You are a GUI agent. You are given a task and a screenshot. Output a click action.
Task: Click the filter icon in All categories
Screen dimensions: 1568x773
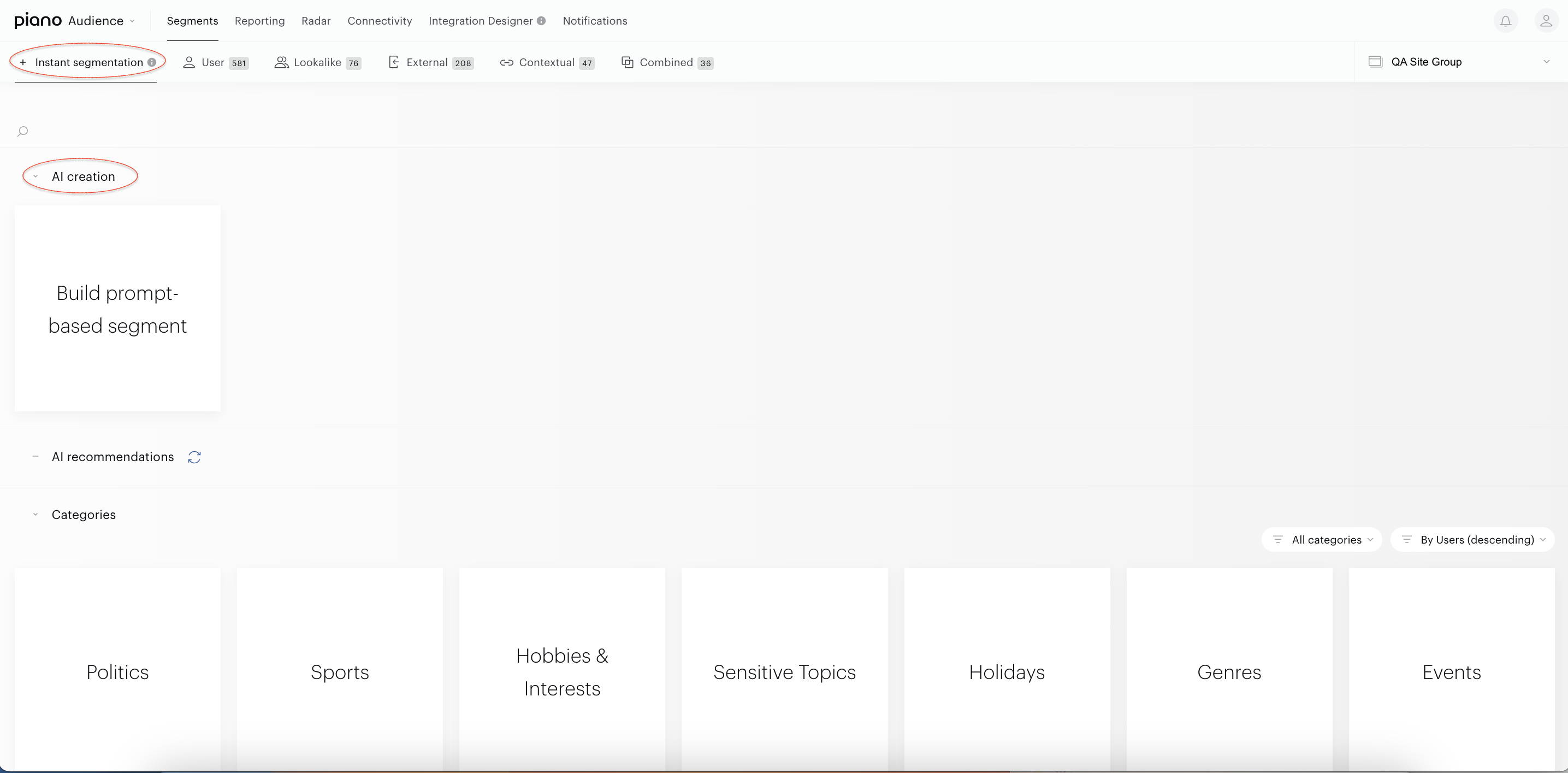click(x=1277, y=540)
